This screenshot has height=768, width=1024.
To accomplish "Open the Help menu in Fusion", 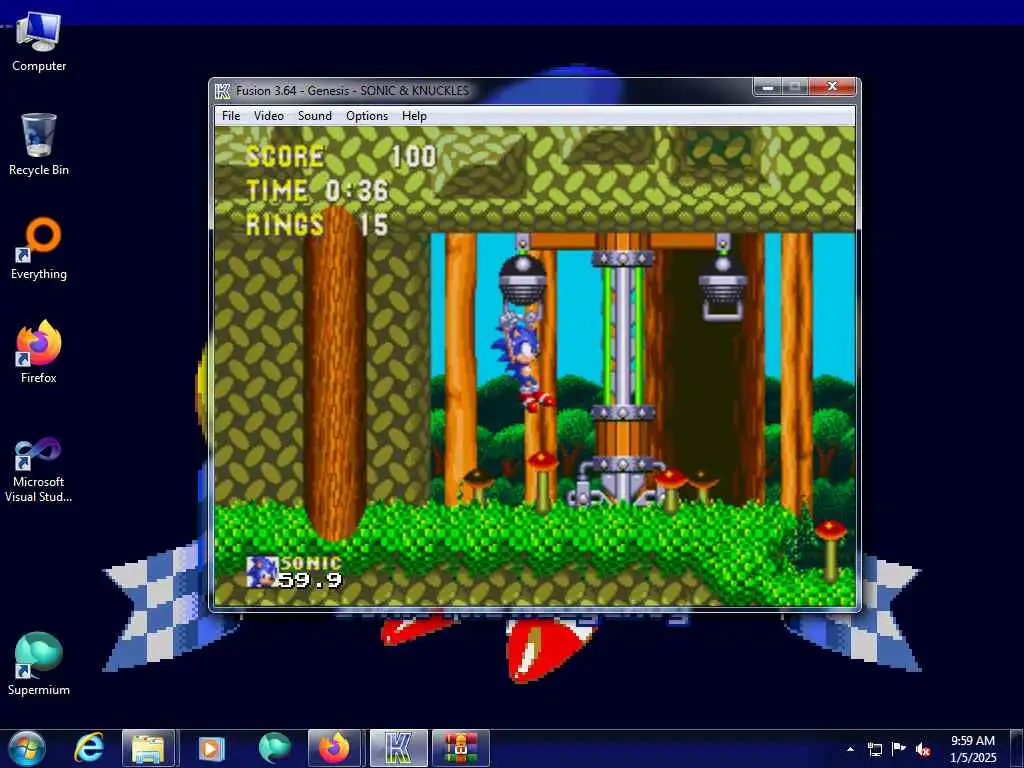I will click(x=414, y=116).
